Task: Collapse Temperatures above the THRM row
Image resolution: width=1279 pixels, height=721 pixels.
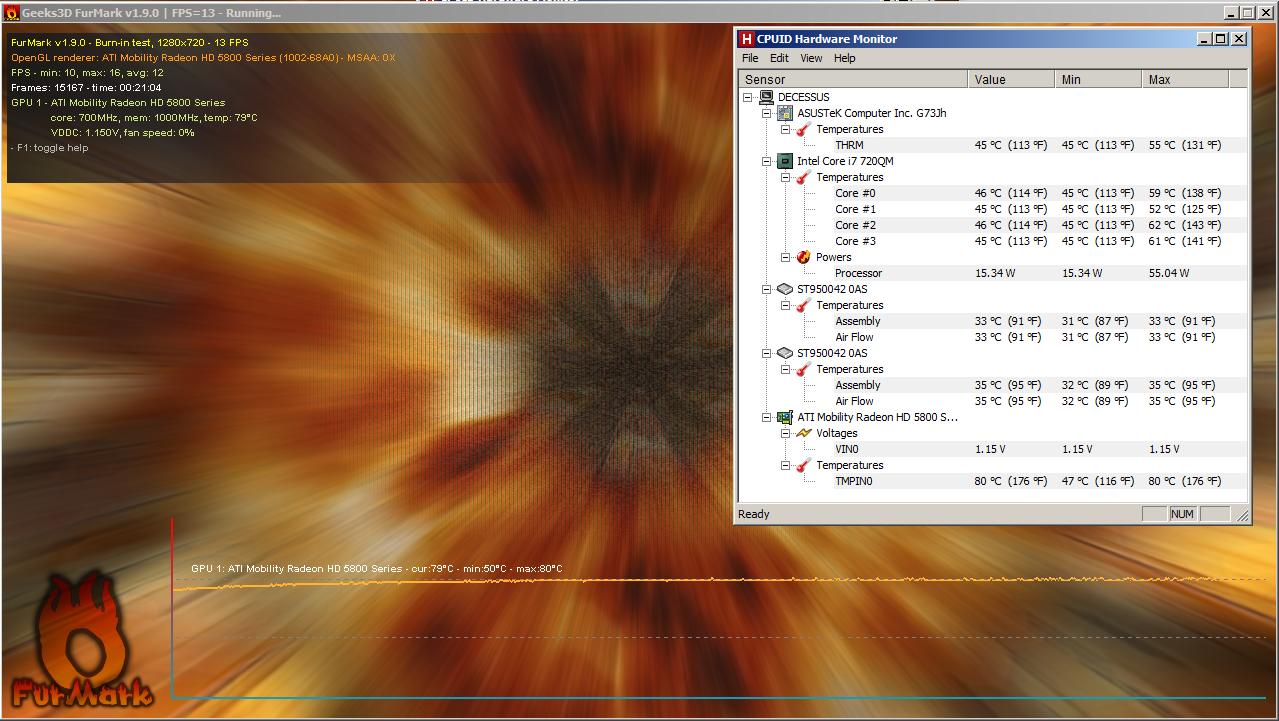Action: (x=786, y=129)
